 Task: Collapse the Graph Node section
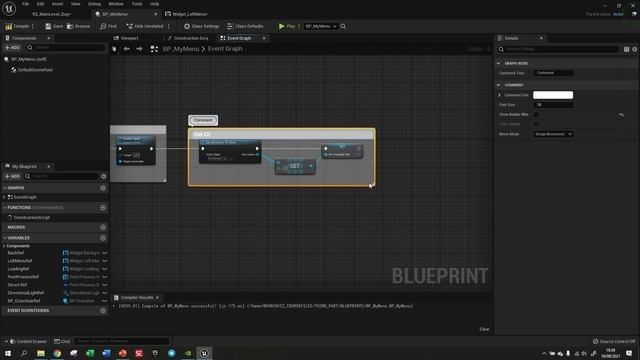coord(498,63)
